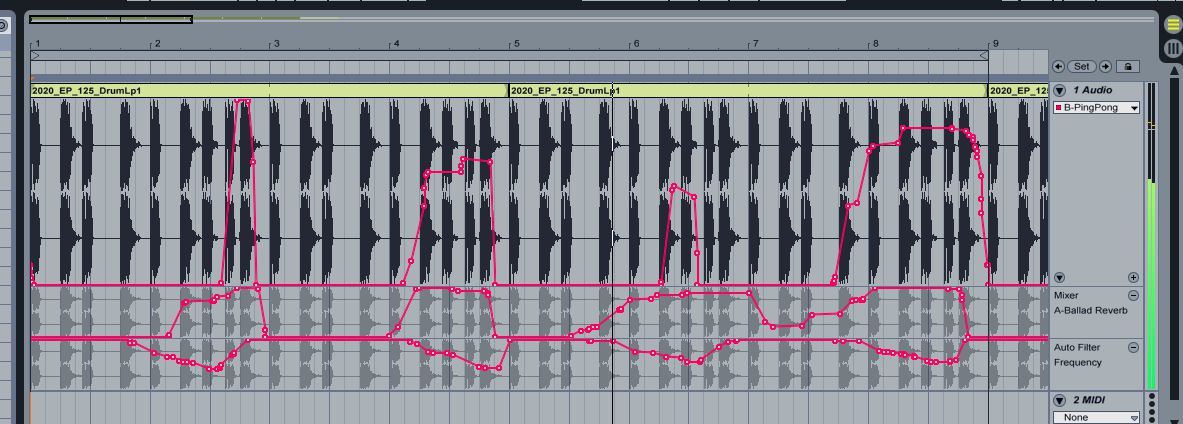Click the arrangement overview zoom box at top
1183x424 pixels.
pos(111,19)
